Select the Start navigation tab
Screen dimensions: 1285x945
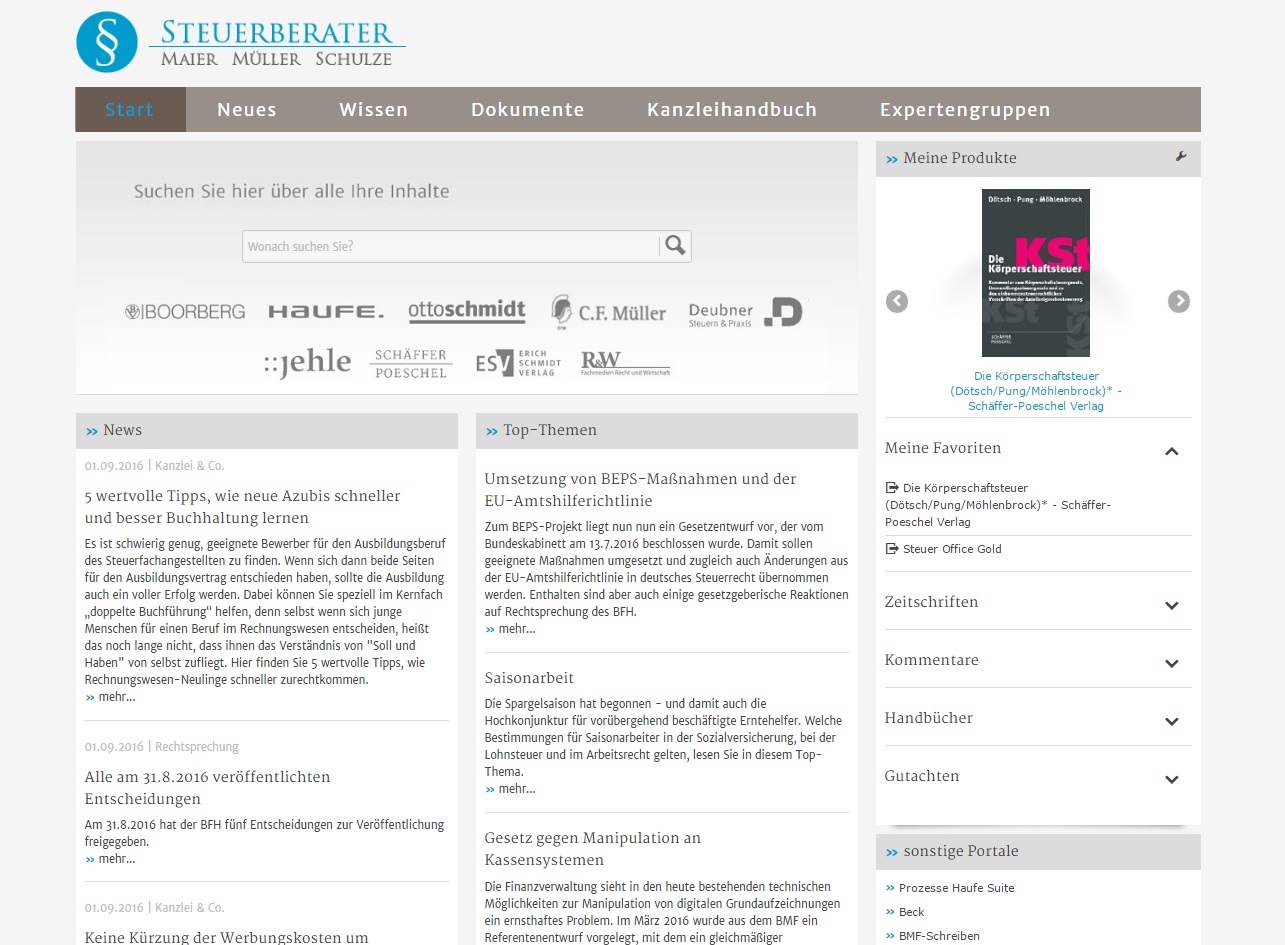click(130, 110)
